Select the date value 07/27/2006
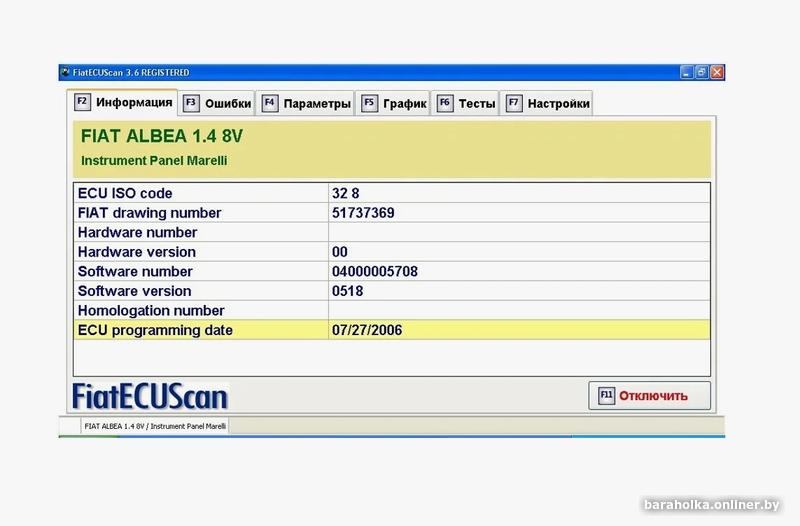800x526 pixels. (367, 330)
